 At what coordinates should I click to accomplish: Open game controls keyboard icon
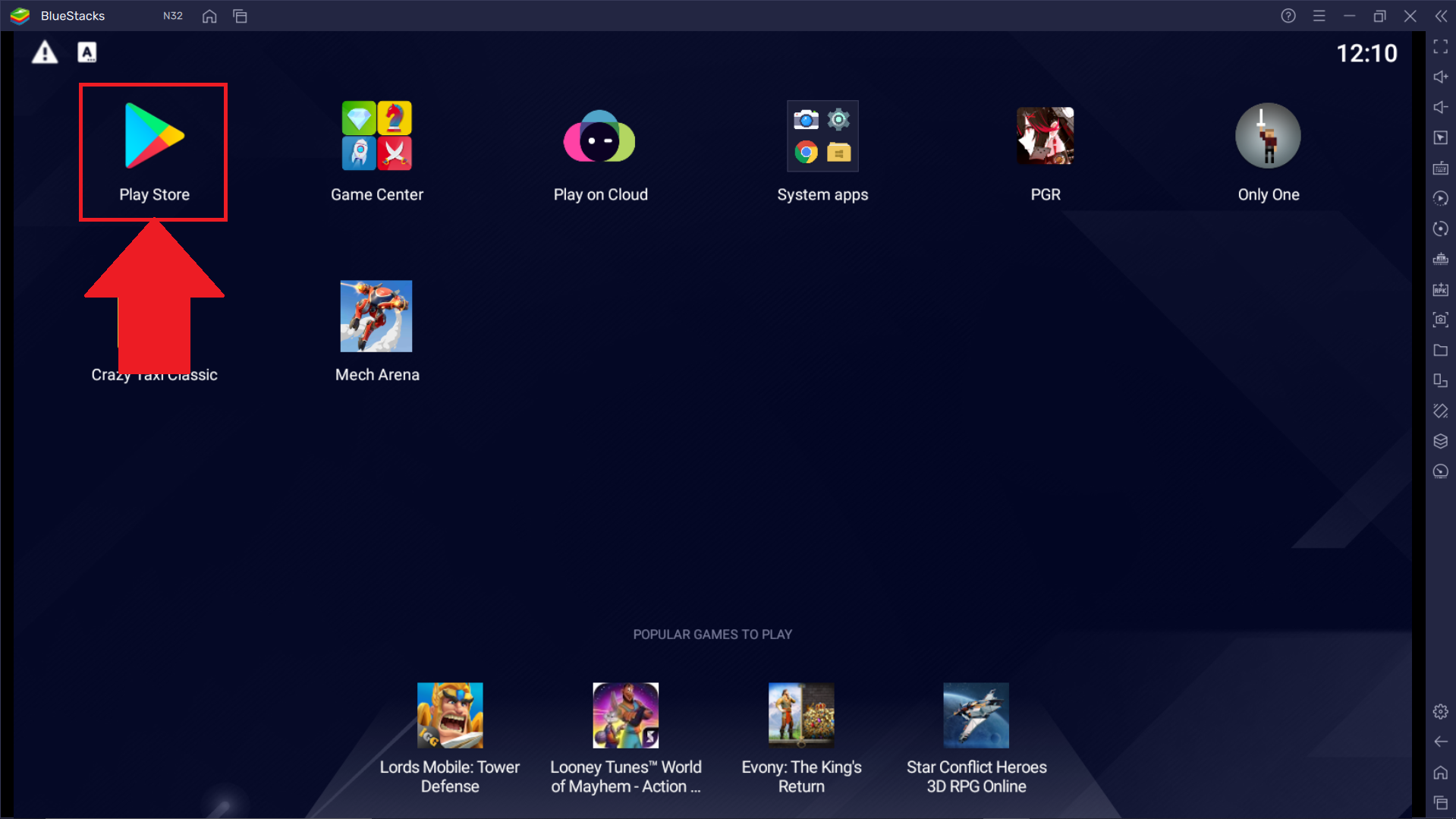[1441, 169]
